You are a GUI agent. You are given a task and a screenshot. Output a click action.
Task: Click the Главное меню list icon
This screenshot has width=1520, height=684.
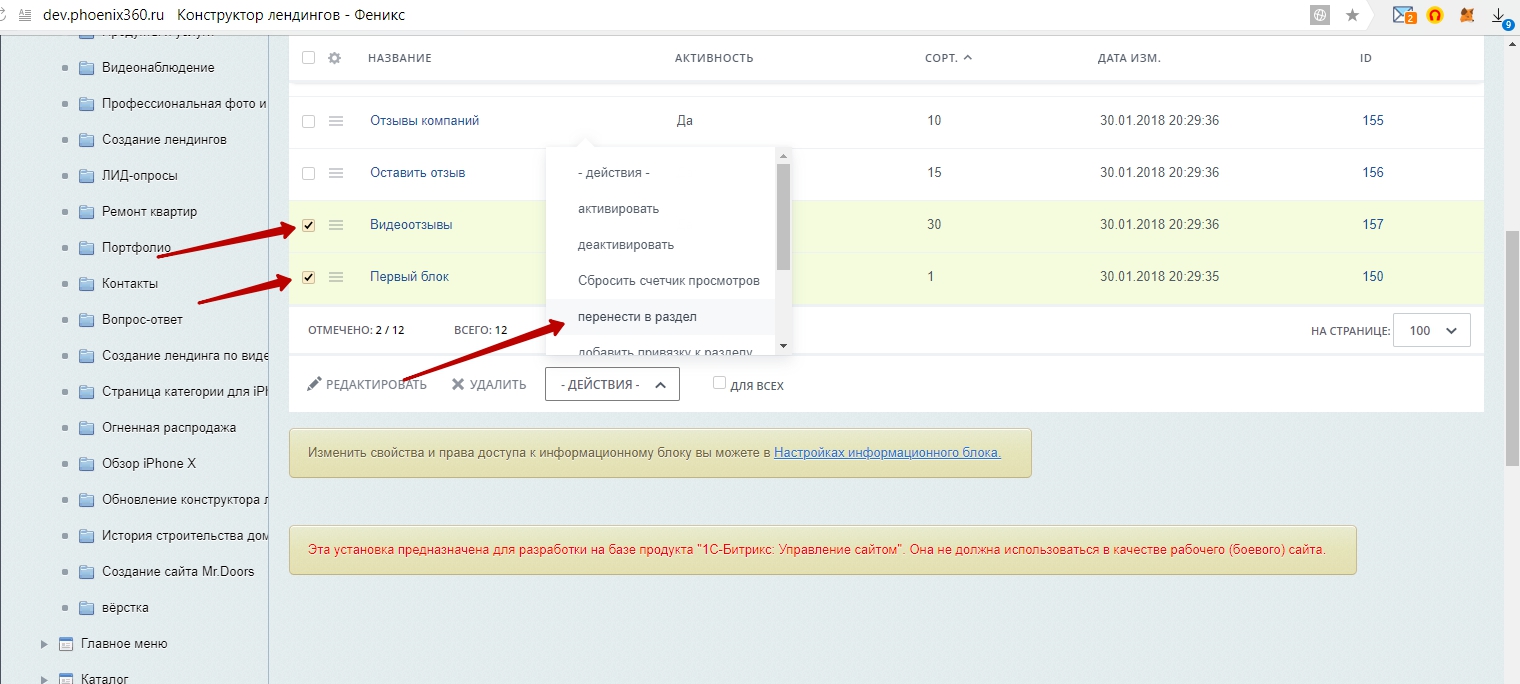[x=66, y=644]
